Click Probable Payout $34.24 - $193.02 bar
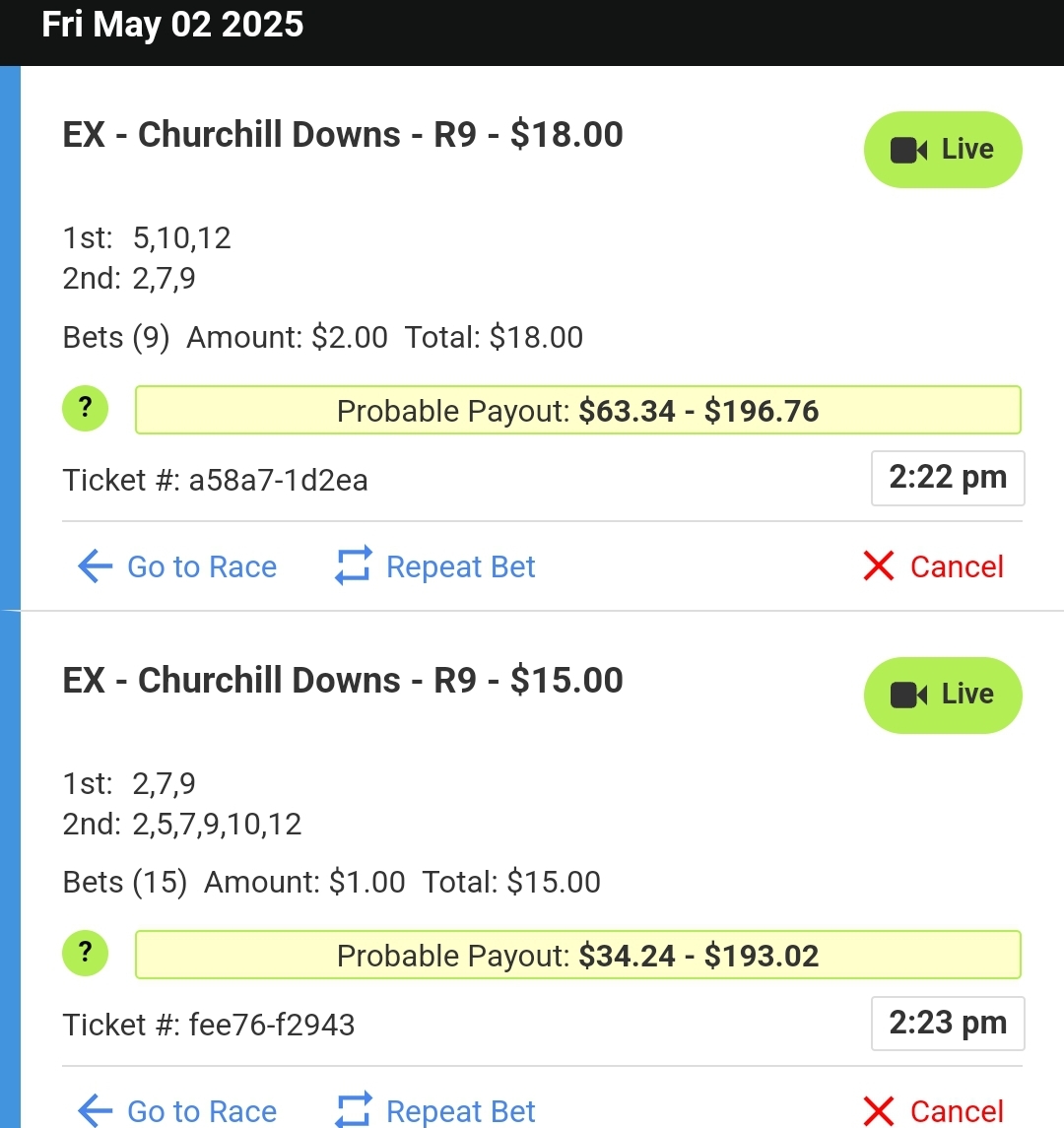Image resolution: width=1064 pixels, height=1128 pixels. (578, 955)
